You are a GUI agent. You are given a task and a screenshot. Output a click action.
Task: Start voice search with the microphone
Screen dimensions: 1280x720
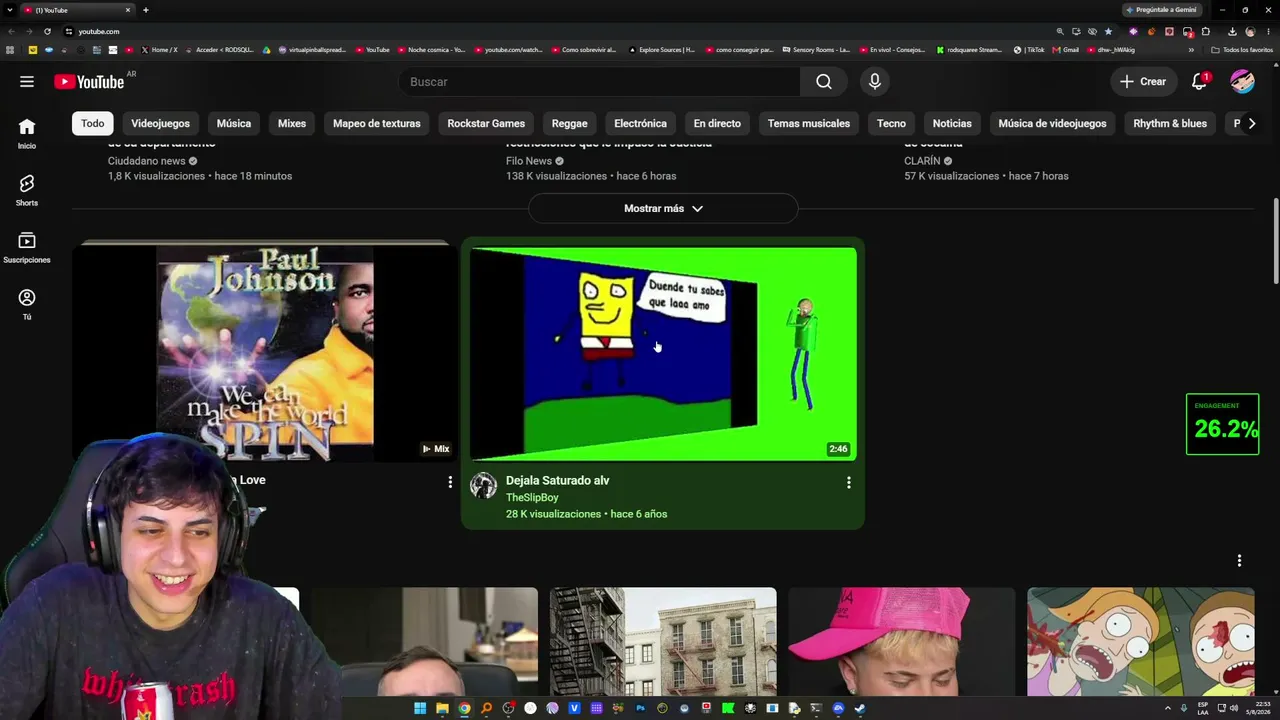[x=875, y=82]
